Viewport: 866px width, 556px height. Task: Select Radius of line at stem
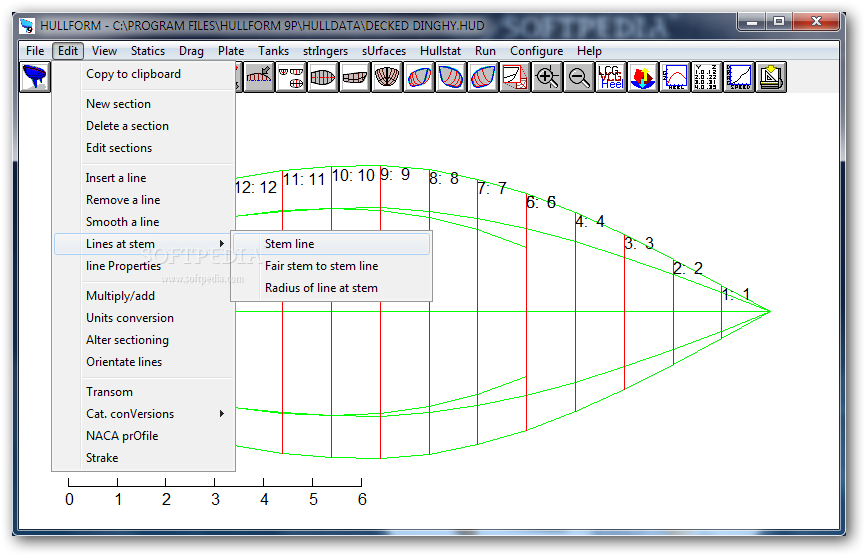click(331, 288)
